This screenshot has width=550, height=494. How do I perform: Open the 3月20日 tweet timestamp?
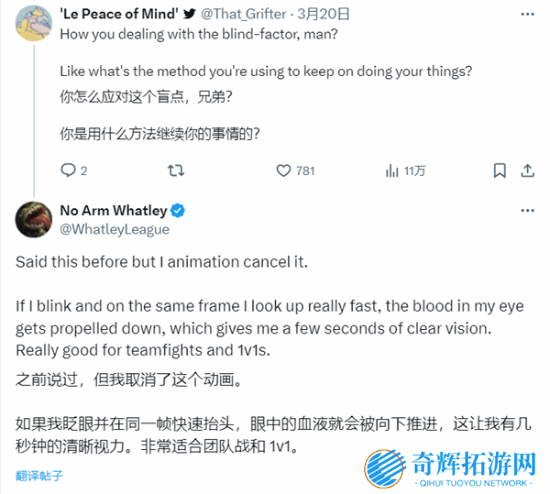click(323, 14)
